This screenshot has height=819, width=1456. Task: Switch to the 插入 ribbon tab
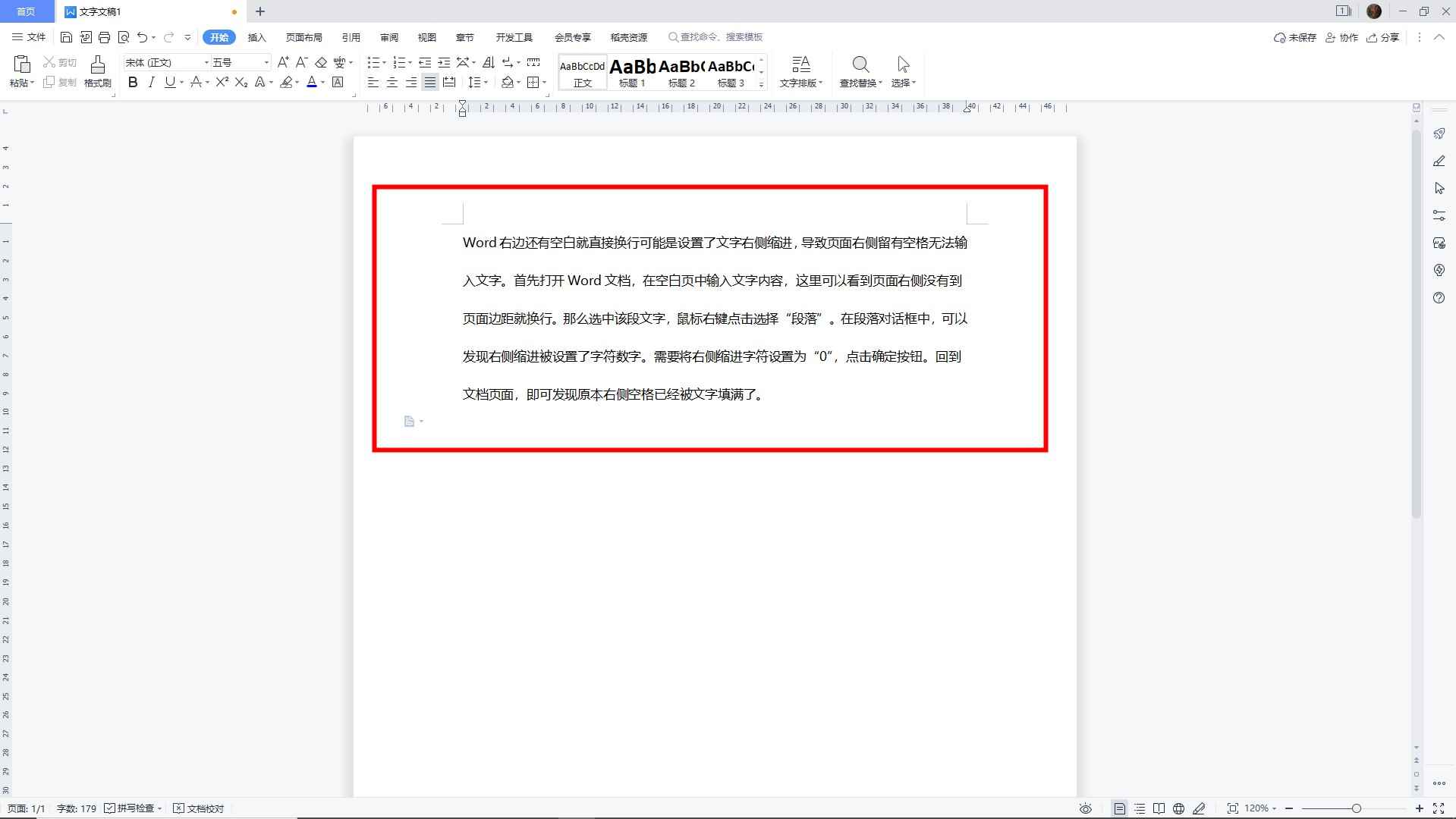[256, 36]
